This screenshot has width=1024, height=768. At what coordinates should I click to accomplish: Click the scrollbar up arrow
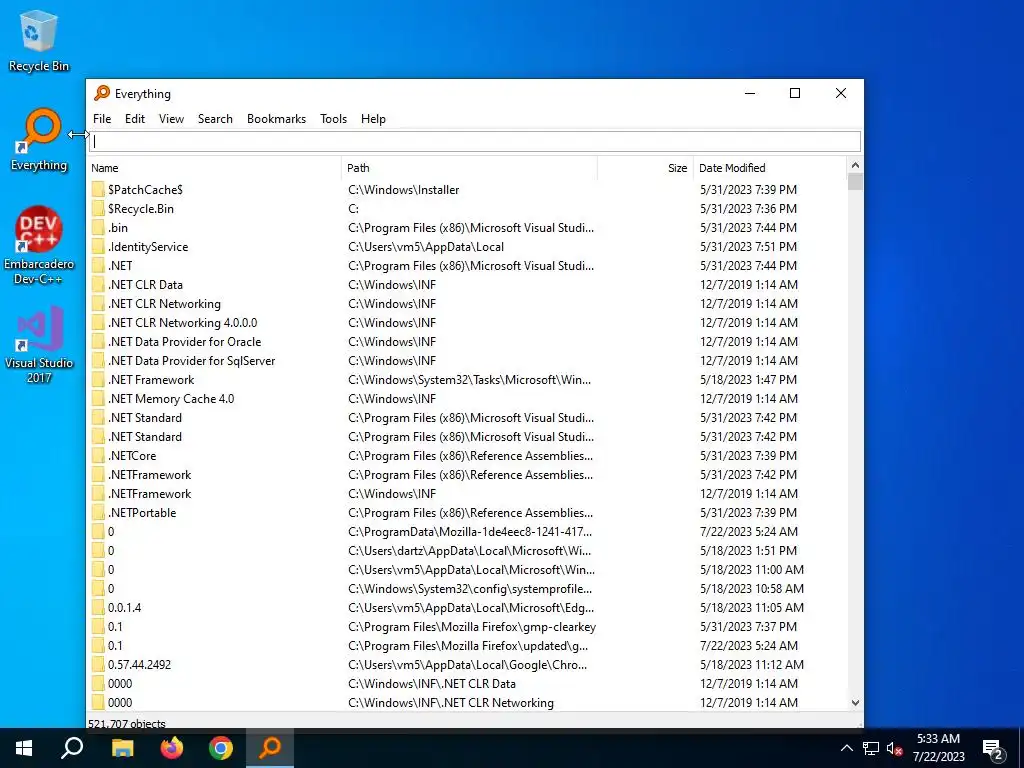(x=855, y=165)
